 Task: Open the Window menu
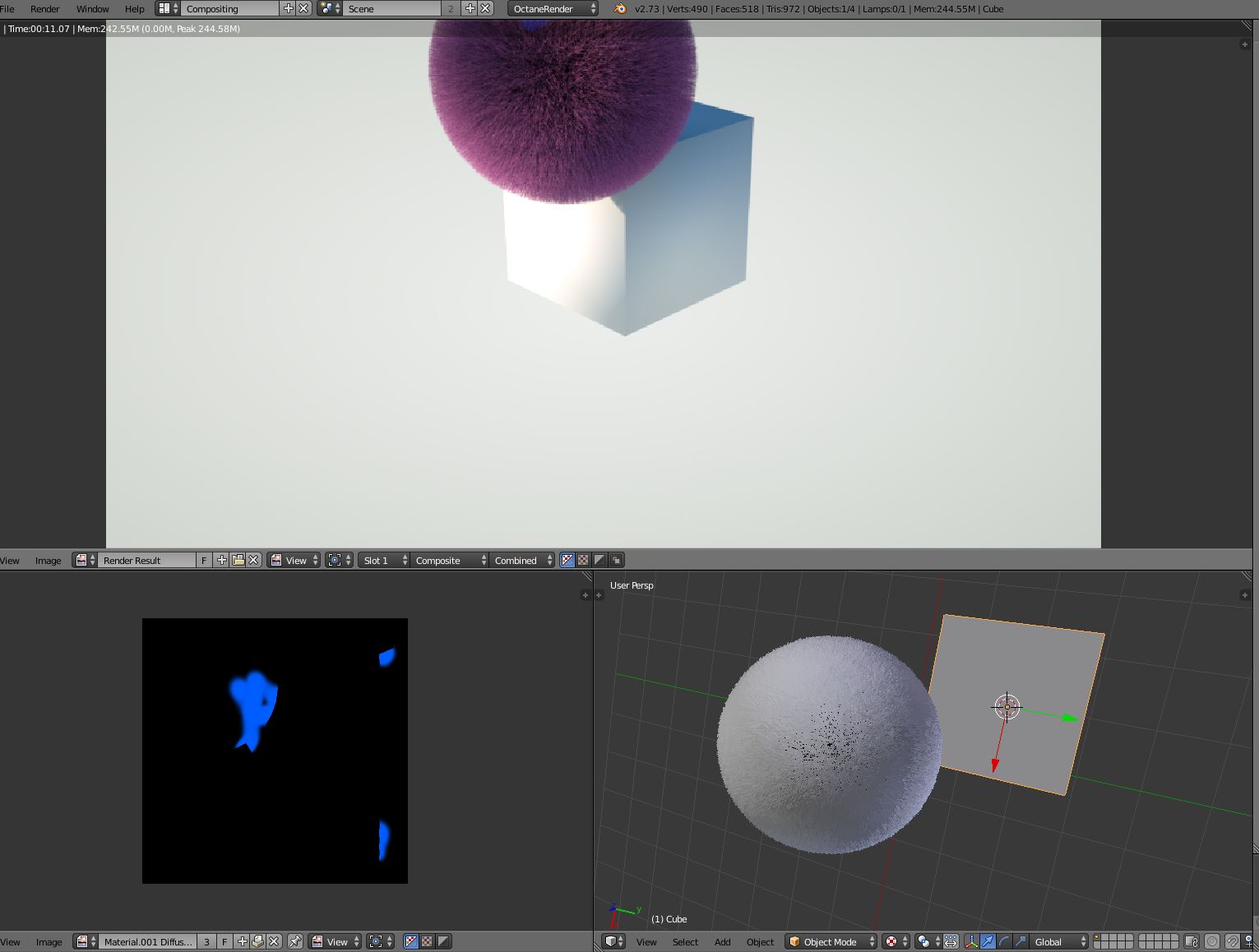point(93,9)
